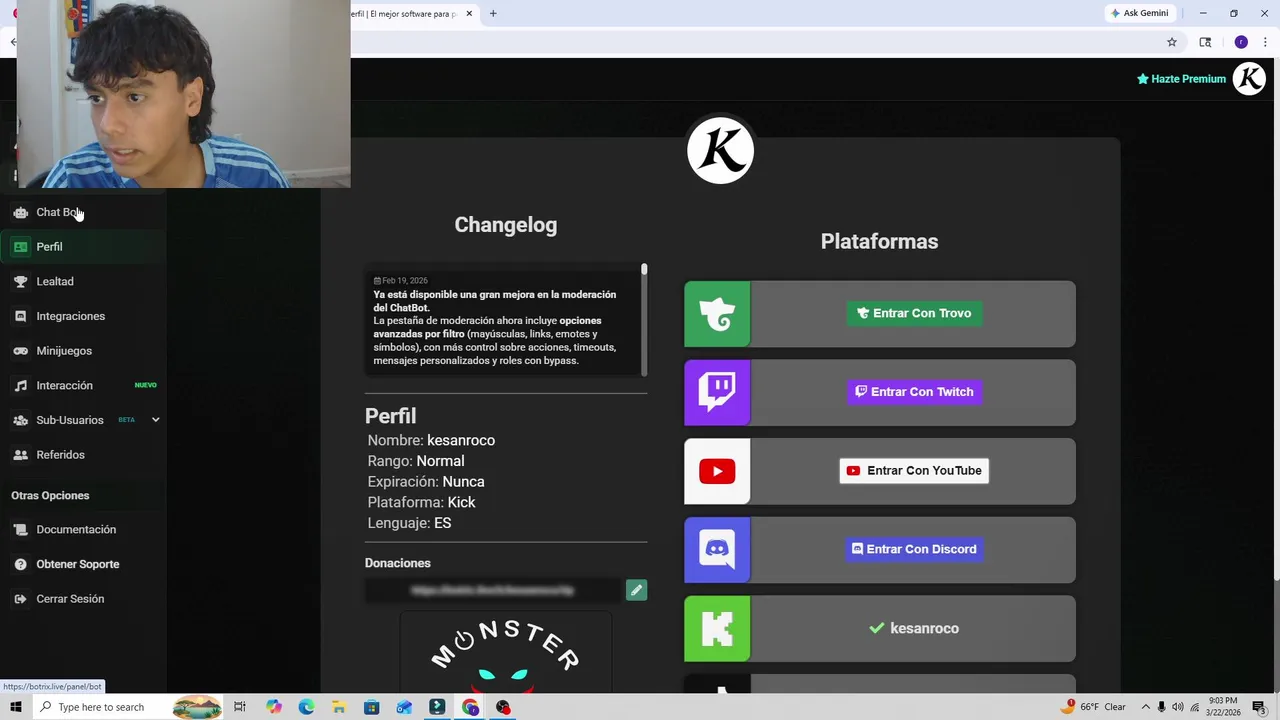Viewport: 1280px width, 720px height.
Task: Open Chrome three-dot menu
Action: (x=1265, y=42)
